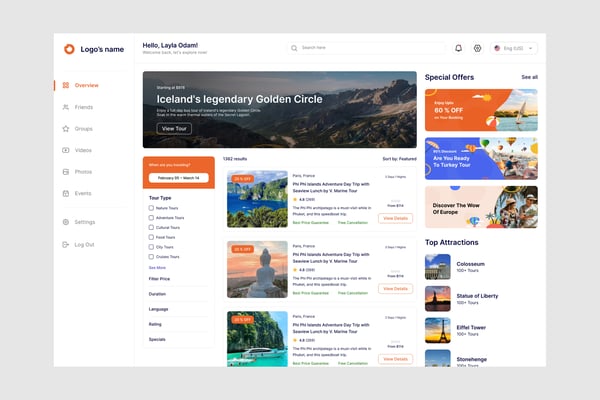This screenshot has height=400, width=600.
Task: Click See More under Tour Type
Action: pos(157,268)
